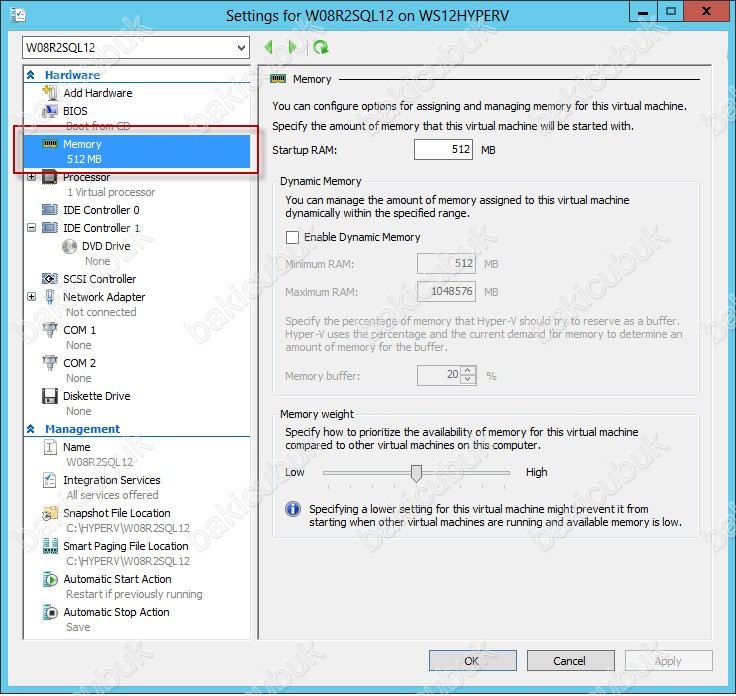The height and width of the screenshot is (696, 736).
Task: Click the COM 1 port icon
Action: point(50,330)
